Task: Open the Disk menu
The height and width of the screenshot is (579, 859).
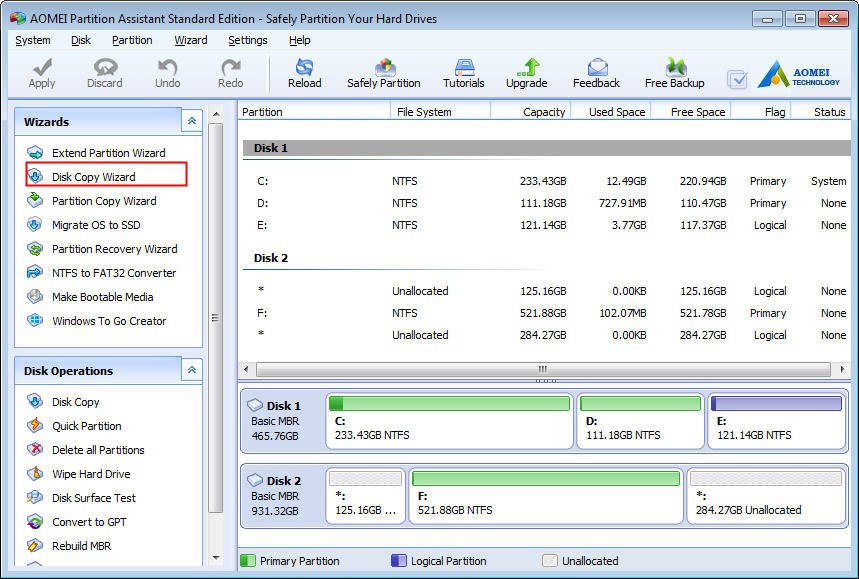Action: coord(81,40)
